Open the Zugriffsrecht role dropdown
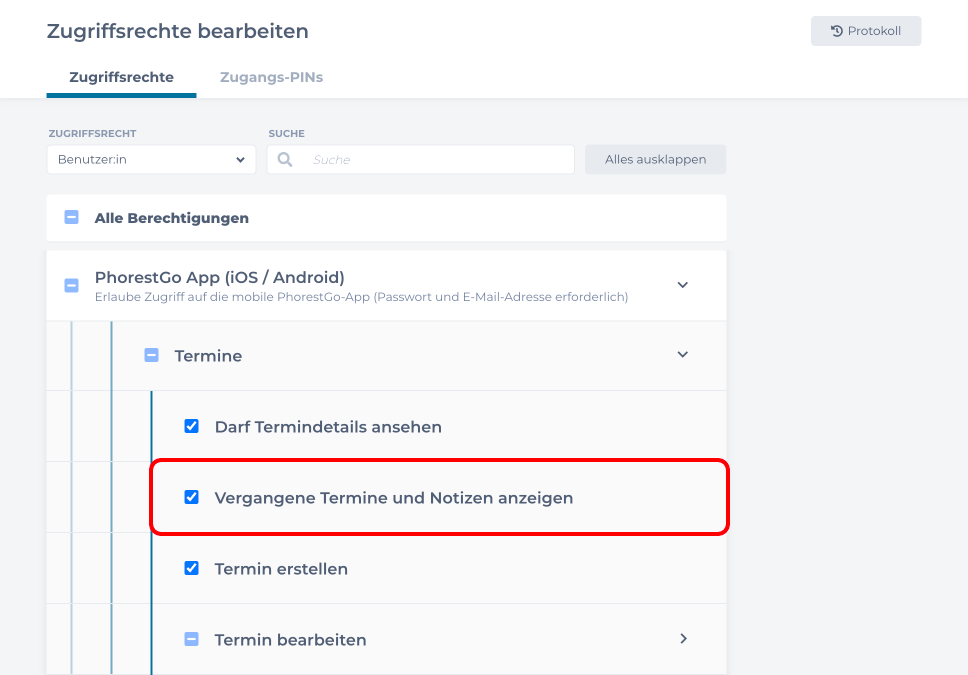968x675 pixels. (x=151, y=160)
